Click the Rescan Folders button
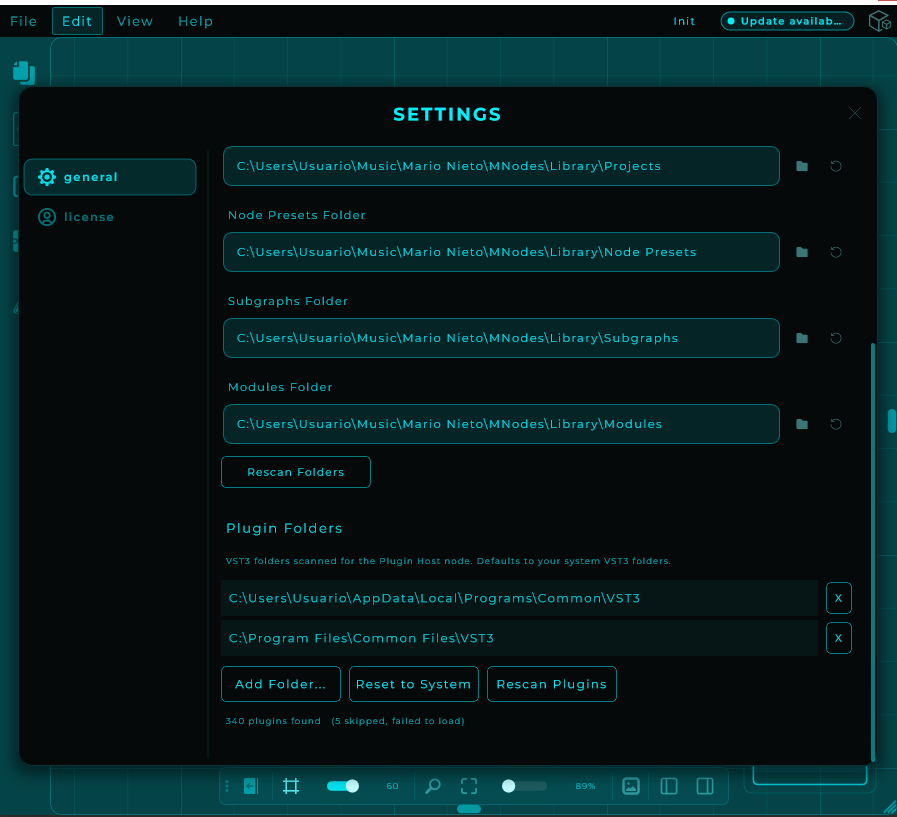 tap(296, 472)
